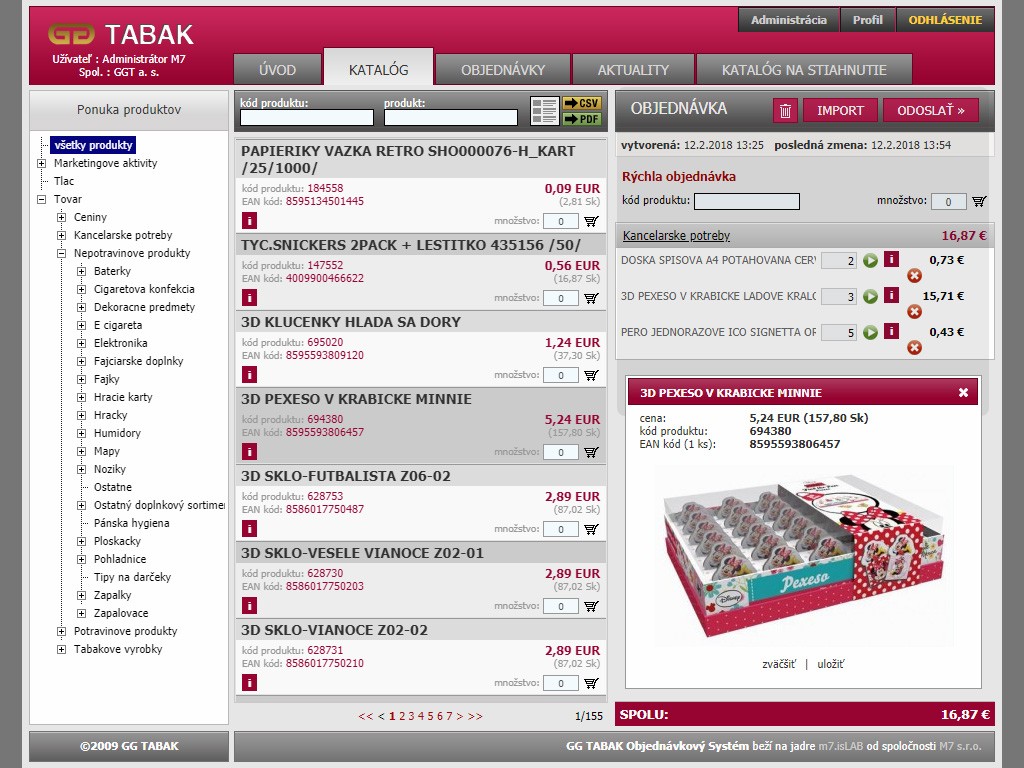Select Tlac in product tree
The height and width of the screenshot is (768, 1024).
point(64,181)
